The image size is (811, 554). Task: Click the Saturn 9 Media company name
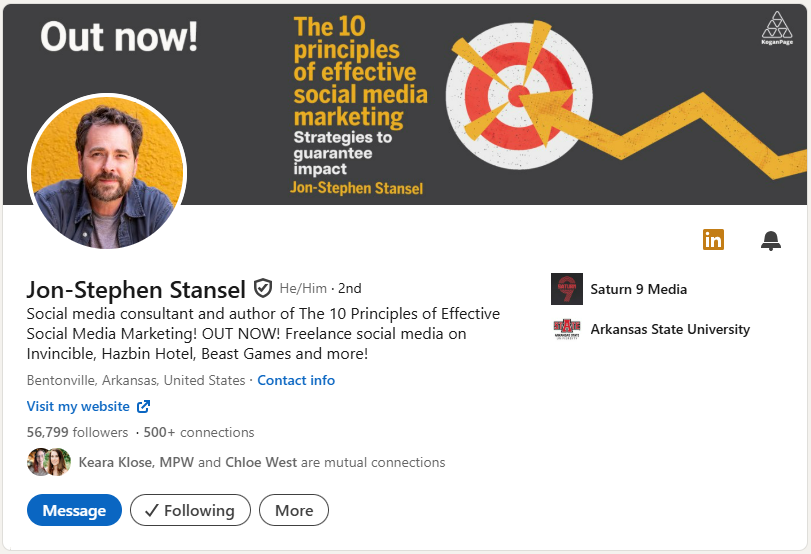coord(638,289)
